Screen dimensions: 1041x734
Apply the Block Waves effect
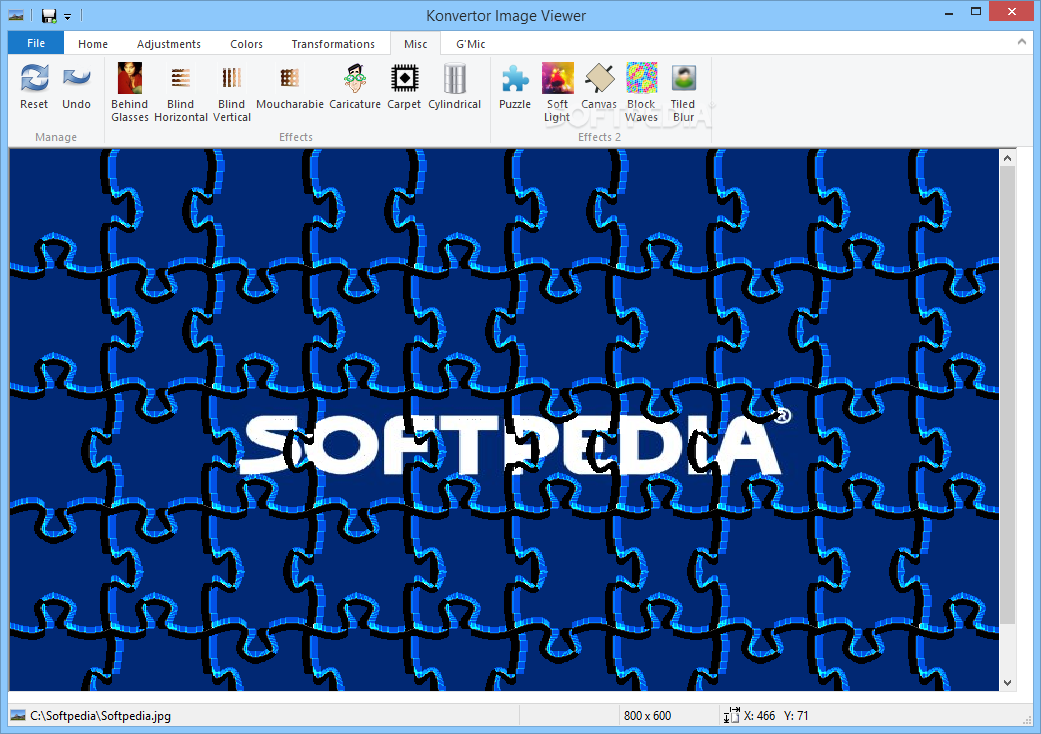(x=641, y=92)
